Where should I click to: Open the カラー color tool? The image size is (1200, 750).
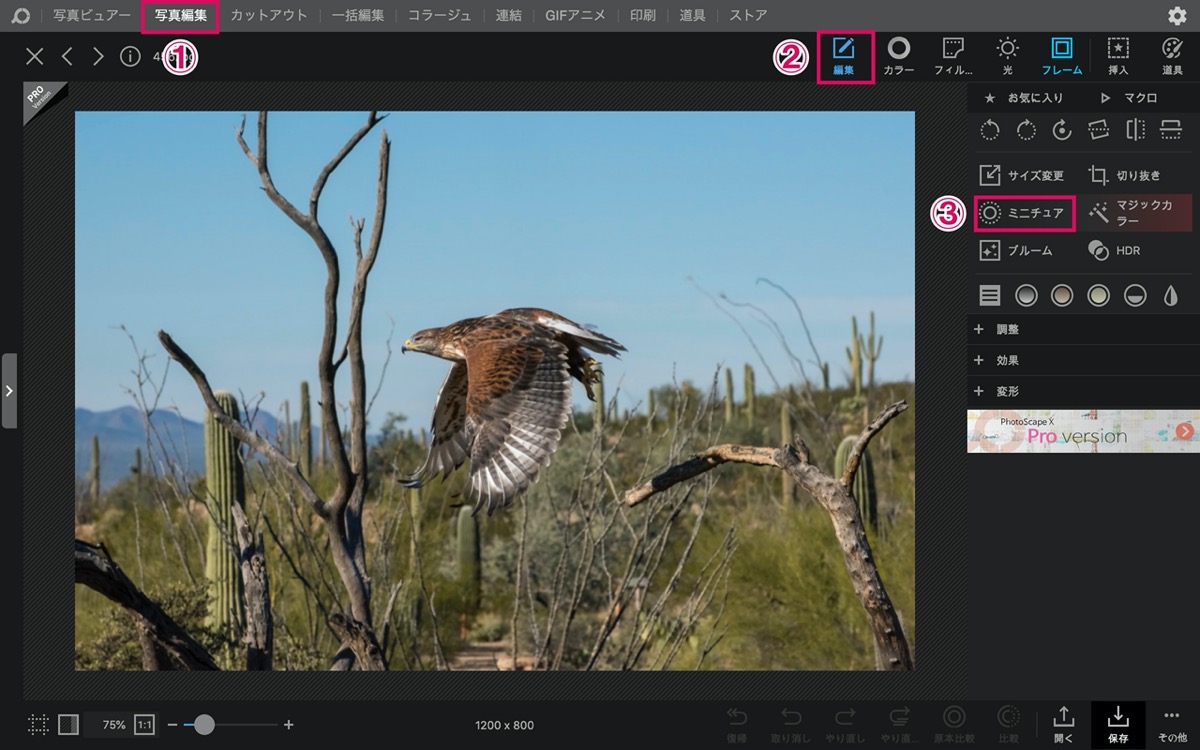tap(898, 56)
